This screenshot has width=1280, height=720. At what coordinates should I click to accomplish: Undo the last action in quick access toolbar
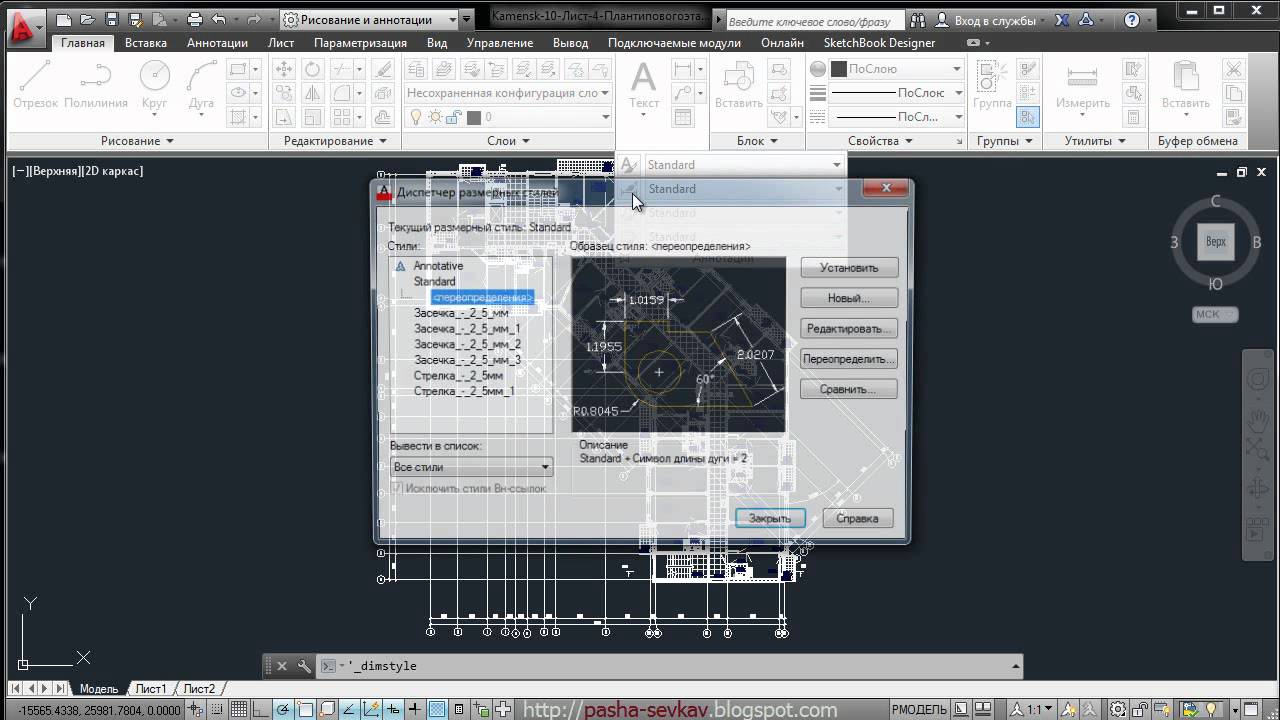(219, 19)
